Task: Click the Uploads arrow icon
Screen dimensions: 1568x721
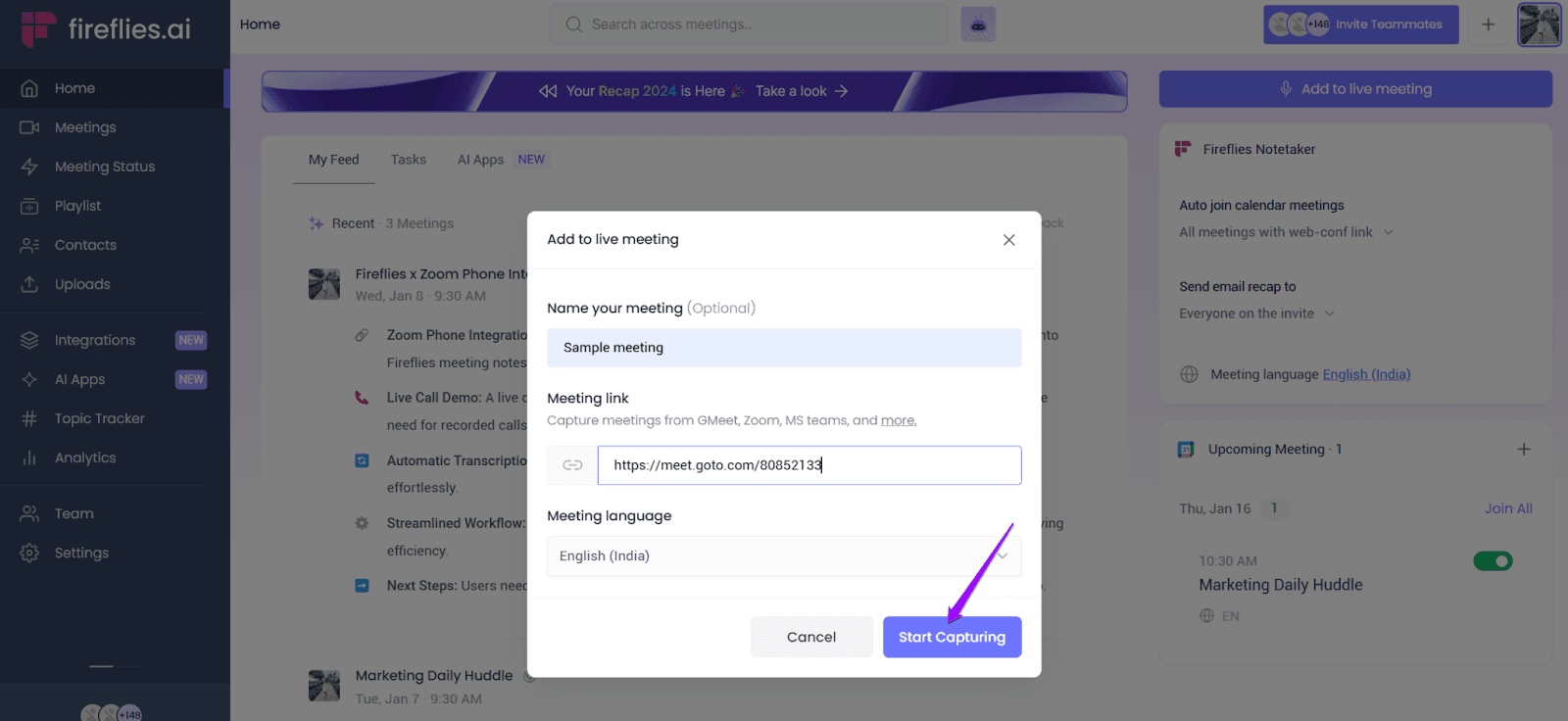Action: point(29,284)
